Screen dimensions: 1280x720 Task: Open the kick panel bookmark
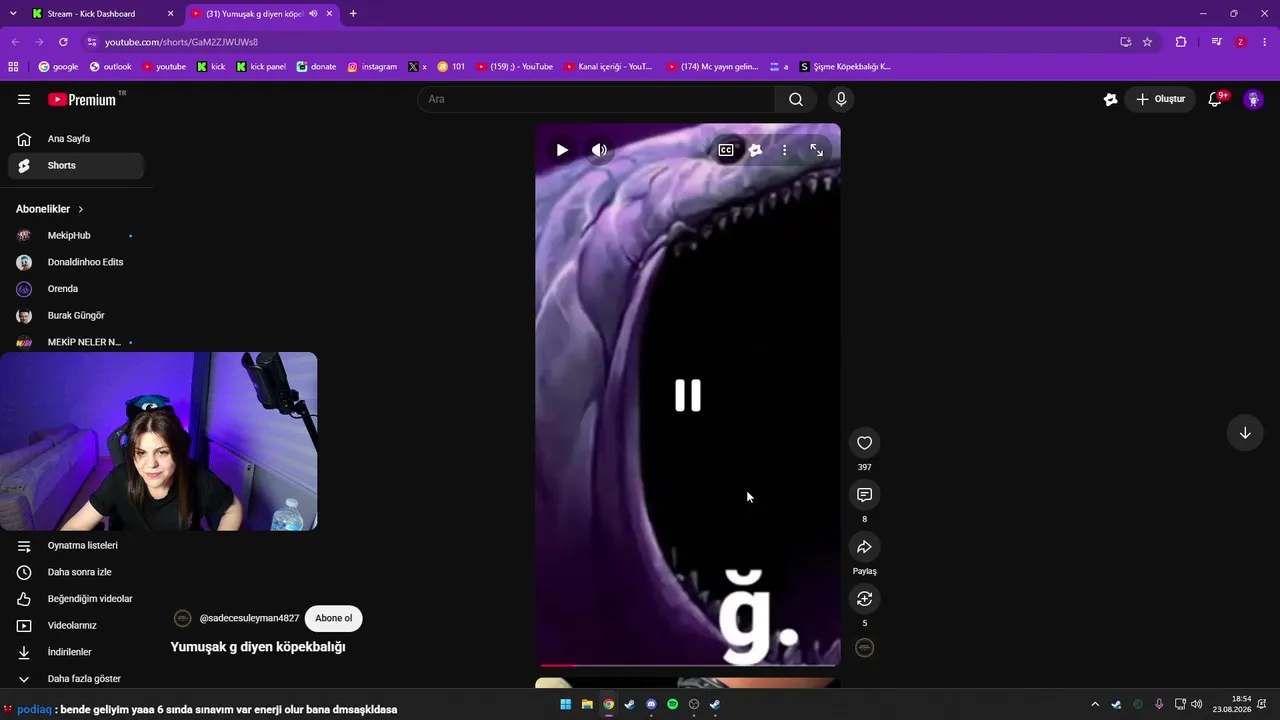261,67
